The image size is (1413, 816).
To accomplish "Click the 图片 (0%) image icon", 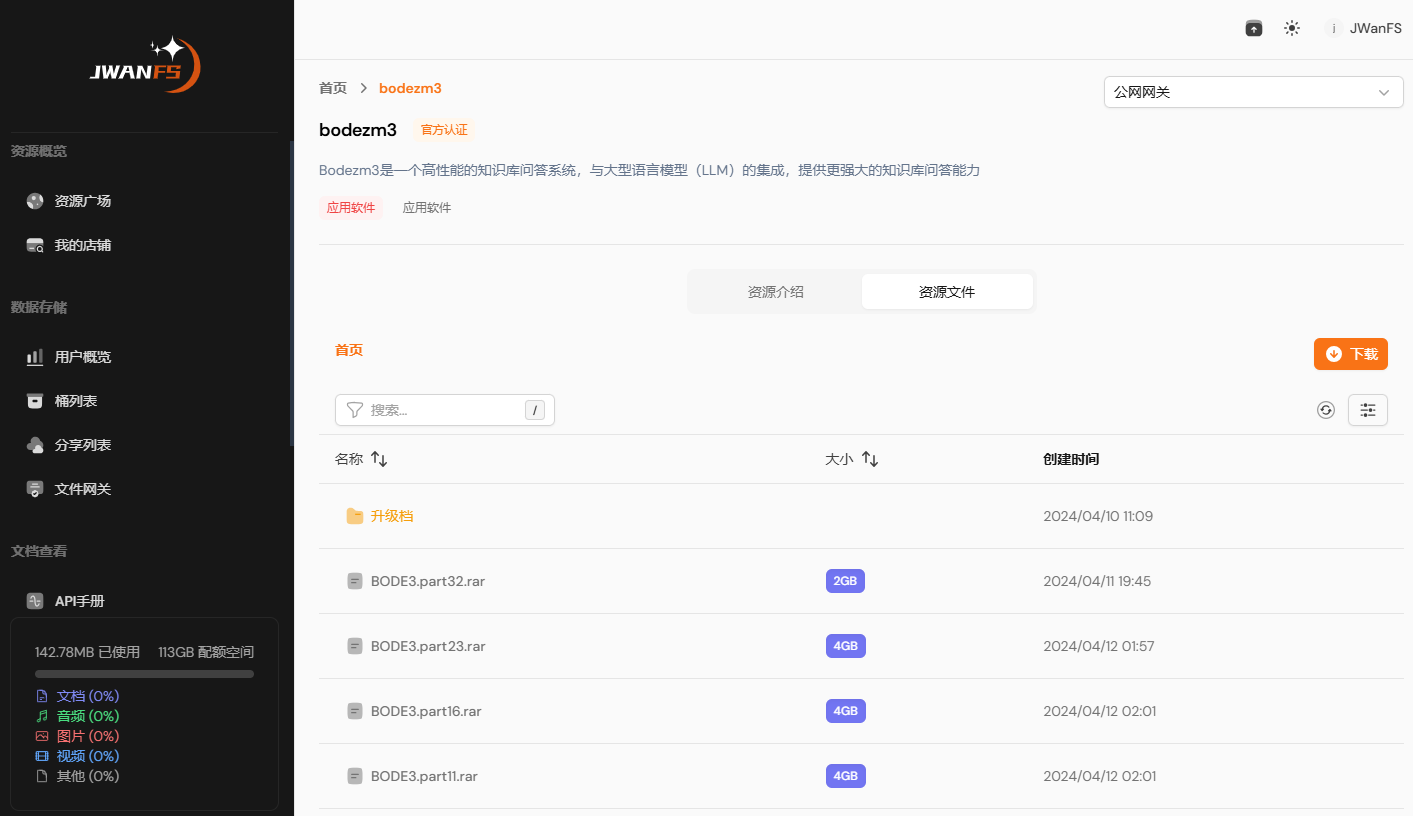I will 42,736.
